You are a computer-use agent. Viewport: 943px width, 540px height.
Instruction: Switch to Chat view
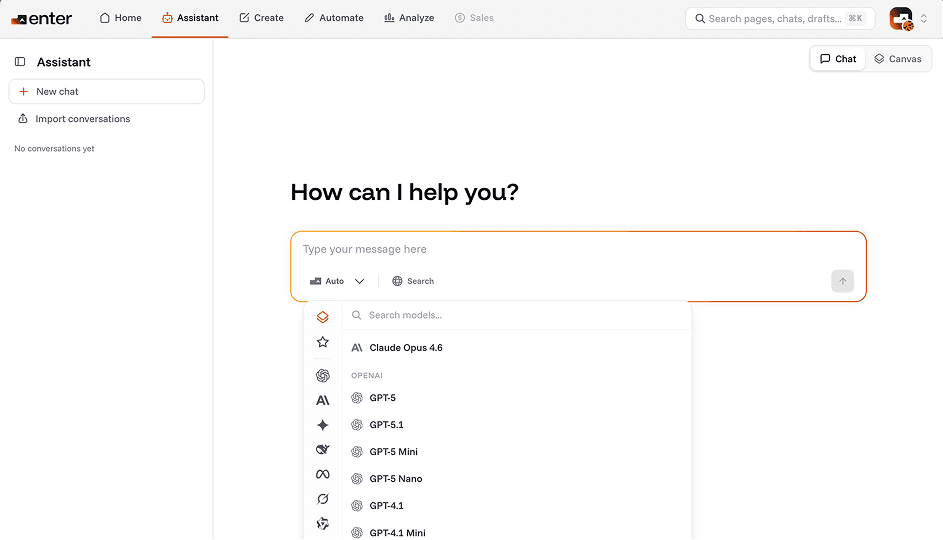[x=838, y=59]
